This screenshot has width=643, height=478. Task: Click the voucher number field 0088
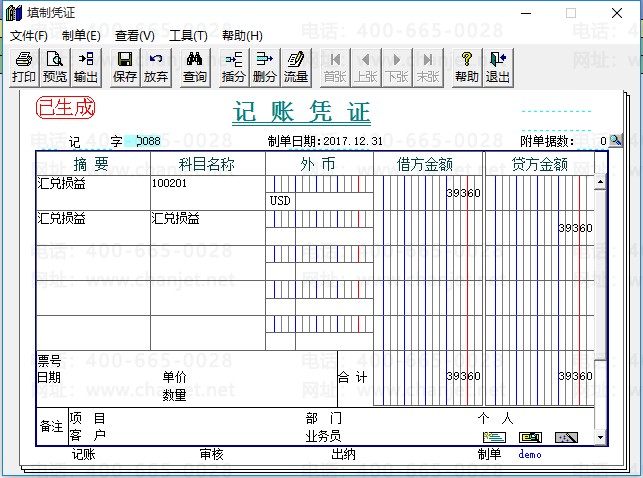click(147, 141)
